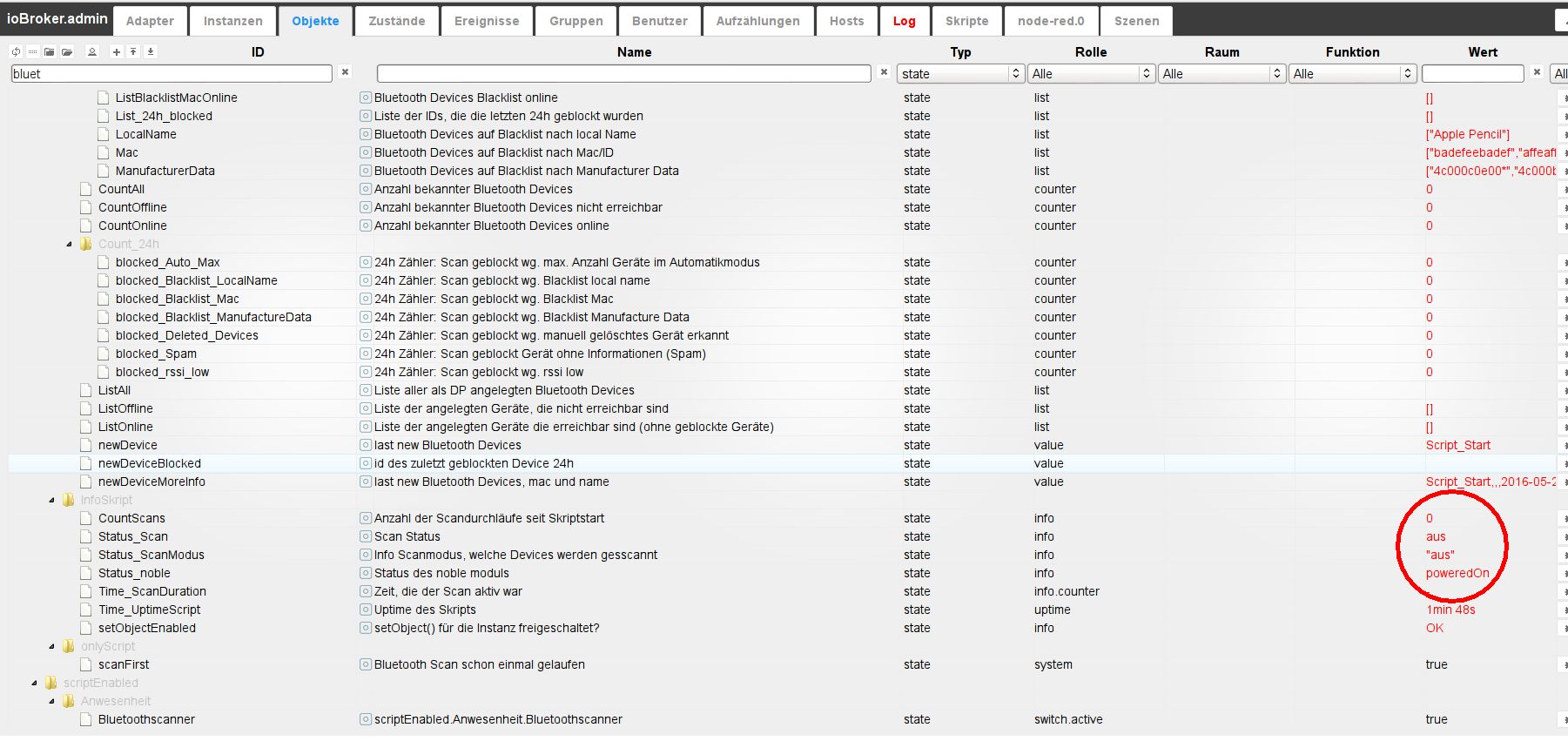Click state icon before 'last new Bluetooth Devices'
The width and height of the screenshot is (1568, 741).
coord(366,445)
